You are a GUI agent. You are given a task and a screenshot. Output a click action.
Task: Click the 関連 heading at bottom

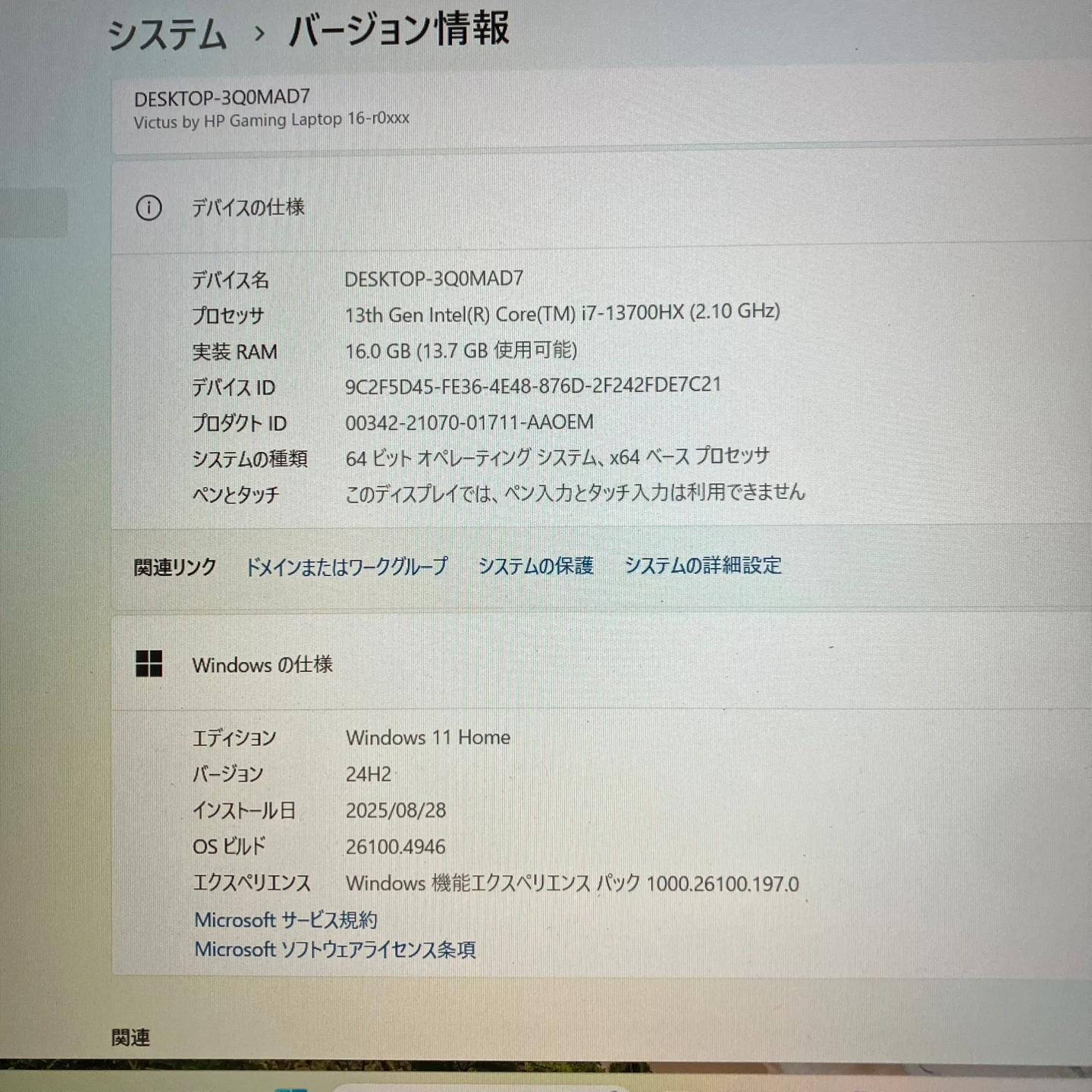tap(130, 1037)
